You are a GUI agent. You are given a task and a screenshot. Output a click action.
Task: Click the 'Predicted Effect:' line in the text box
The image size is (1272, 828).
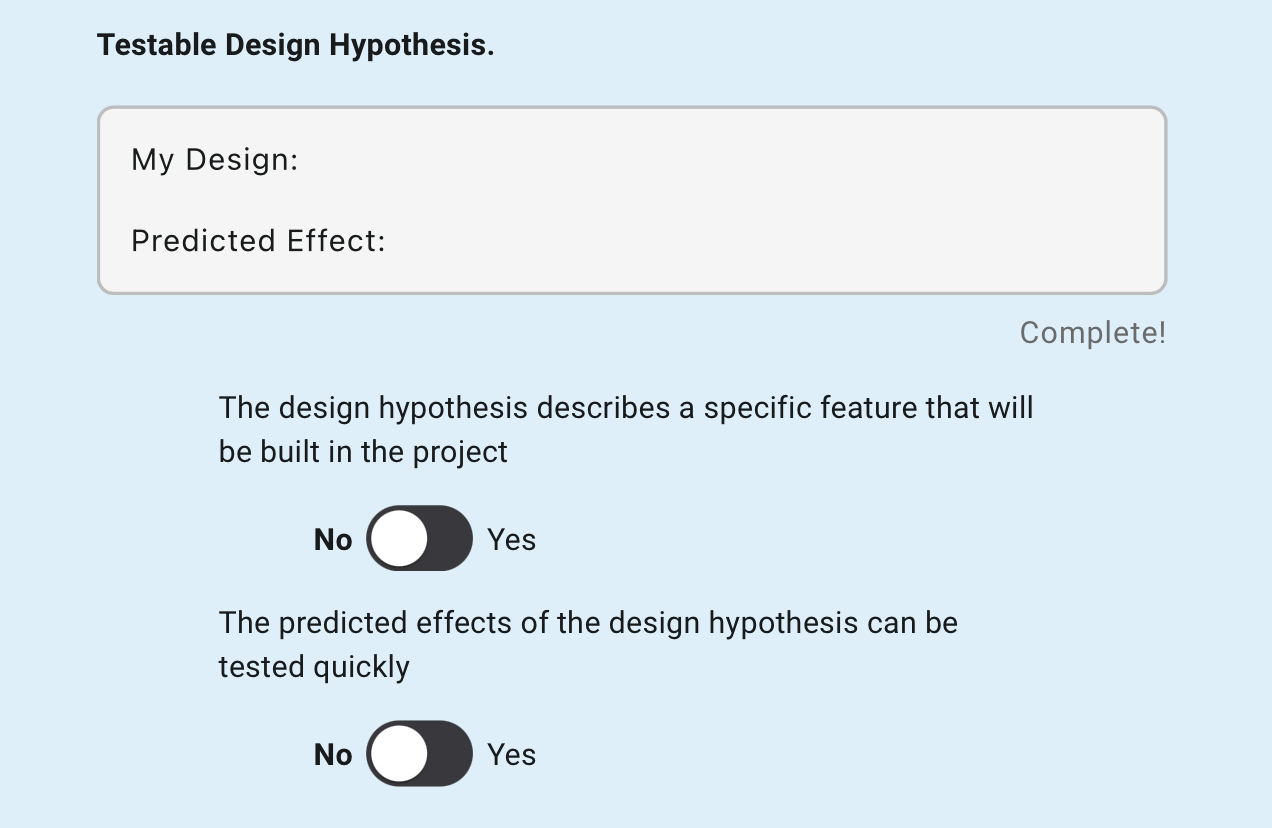tap(258, 241)
